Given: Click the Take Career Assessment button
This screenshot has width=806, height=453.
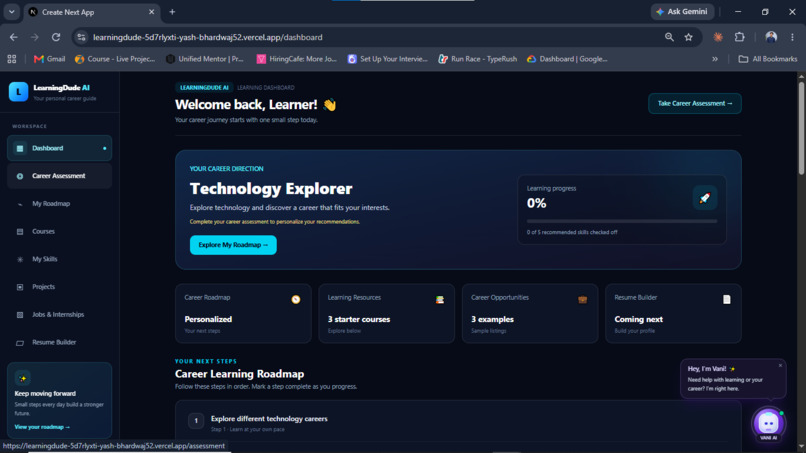Looking at the screenshot, I should [x=694, y=103].
